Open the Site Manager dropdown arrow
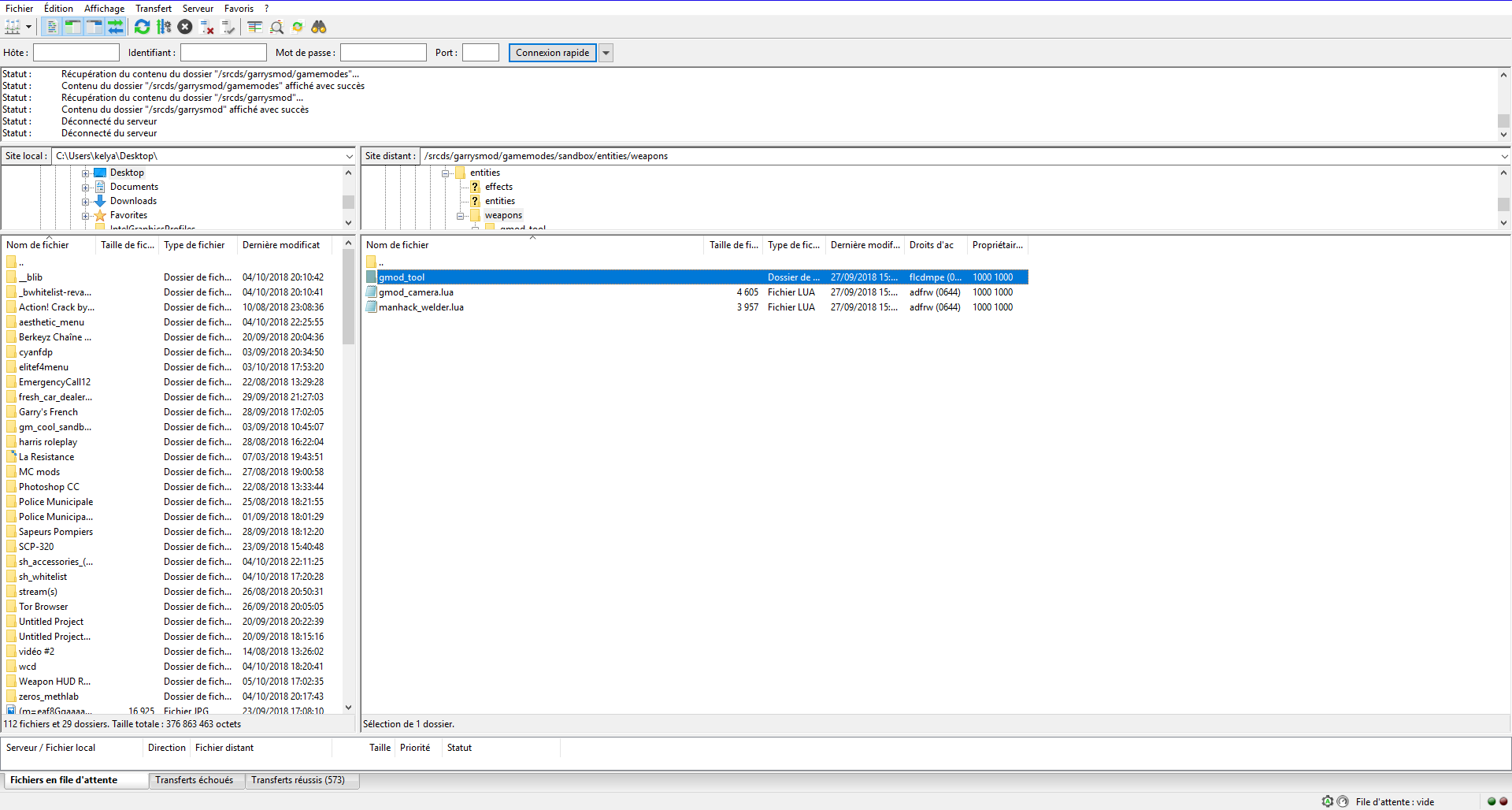 (x=29, y=27)
